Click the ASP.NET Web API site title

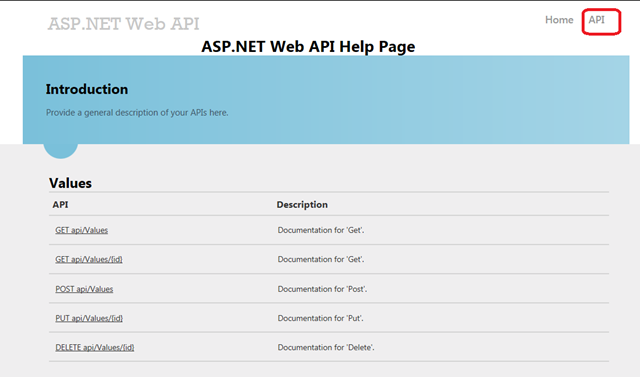123,24
